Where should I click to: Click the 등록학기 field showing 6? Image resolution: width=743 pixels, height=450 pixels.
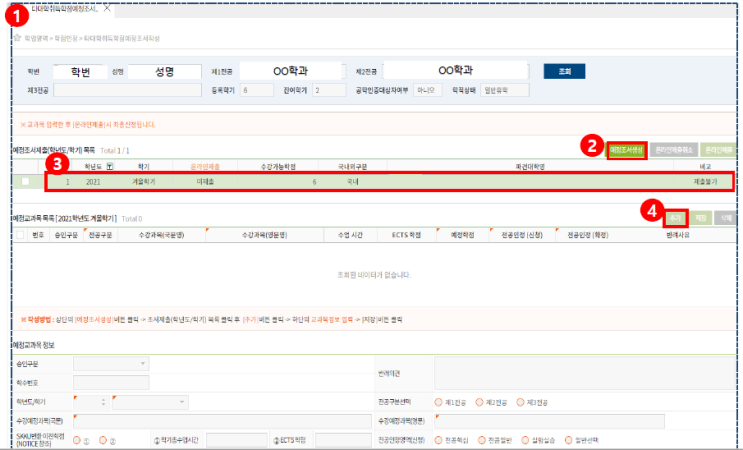(256, 90)
